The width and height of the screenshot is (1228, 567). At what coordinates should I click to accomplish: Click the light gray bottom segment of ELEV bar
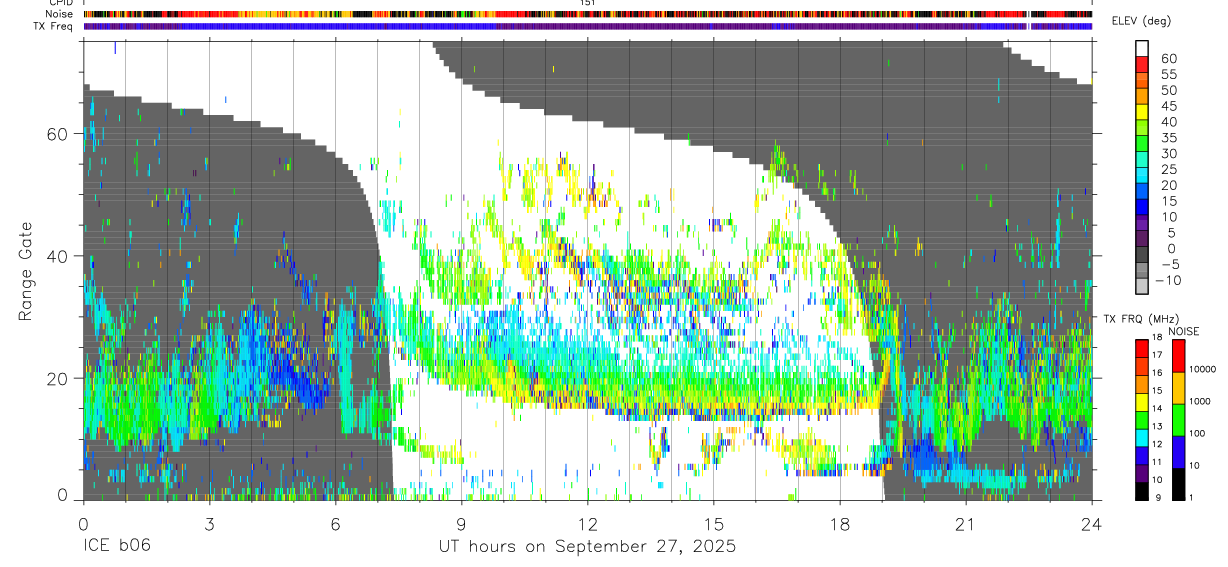(x=1142, y=286)
